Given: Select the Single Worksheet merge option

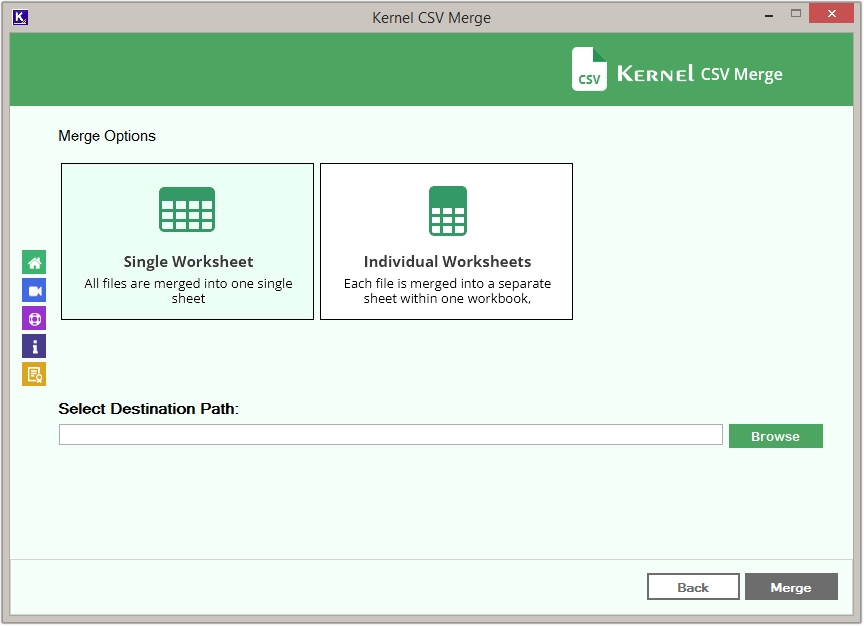Looking at the screenshot, I should (187, 241).
